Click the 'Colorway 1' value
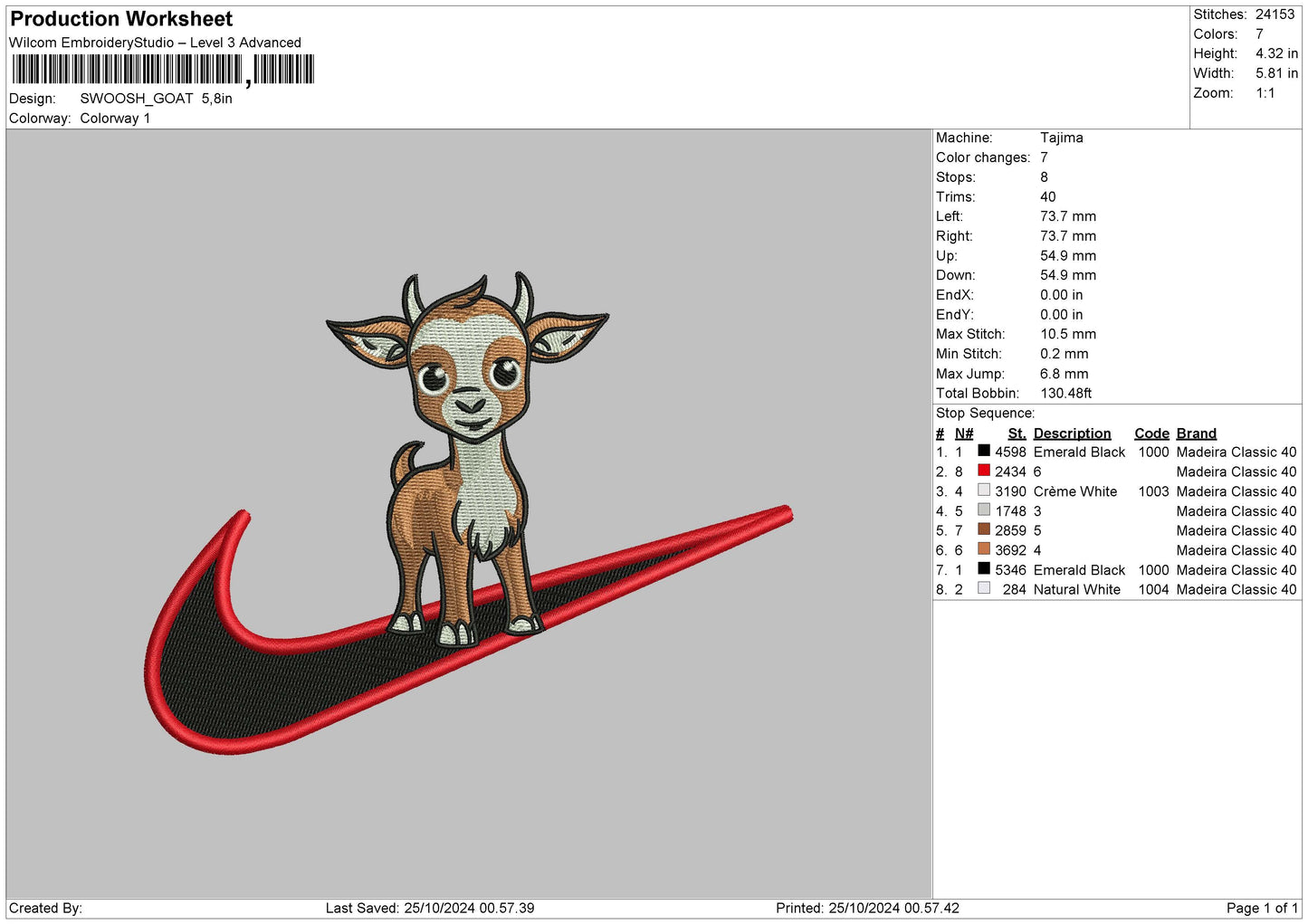1308x924 pixels. 115,119
